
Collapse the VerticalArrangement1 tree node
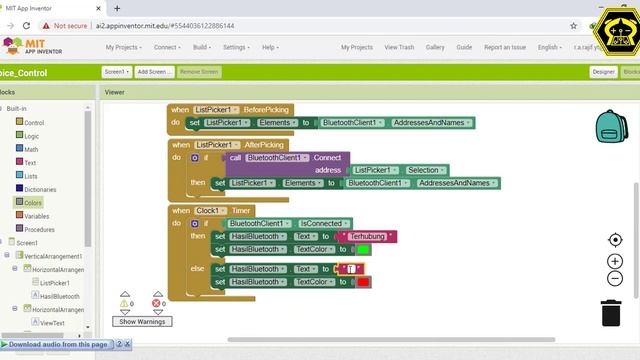pos(7,255)
